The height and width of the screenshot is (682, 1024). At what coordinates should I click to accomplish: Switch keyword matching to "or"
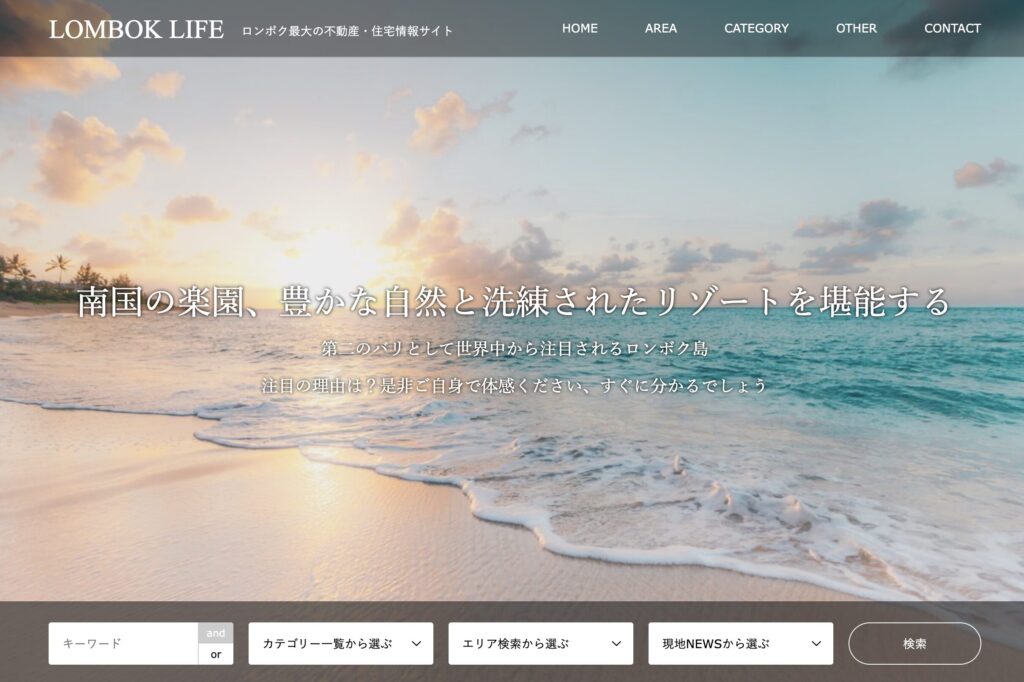(216, 655)
